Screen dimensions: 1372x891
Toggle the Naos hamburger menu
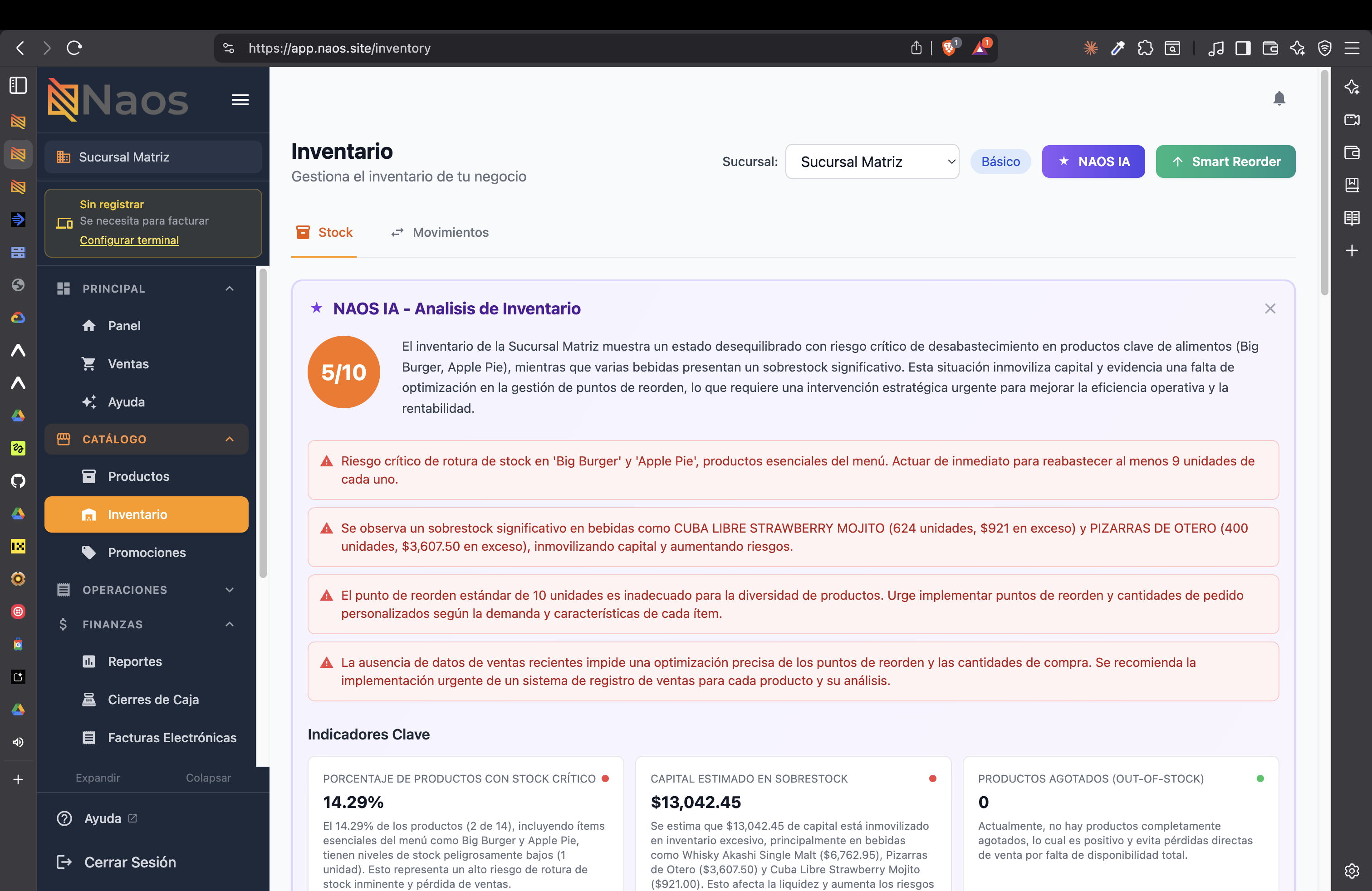point(240,100)
